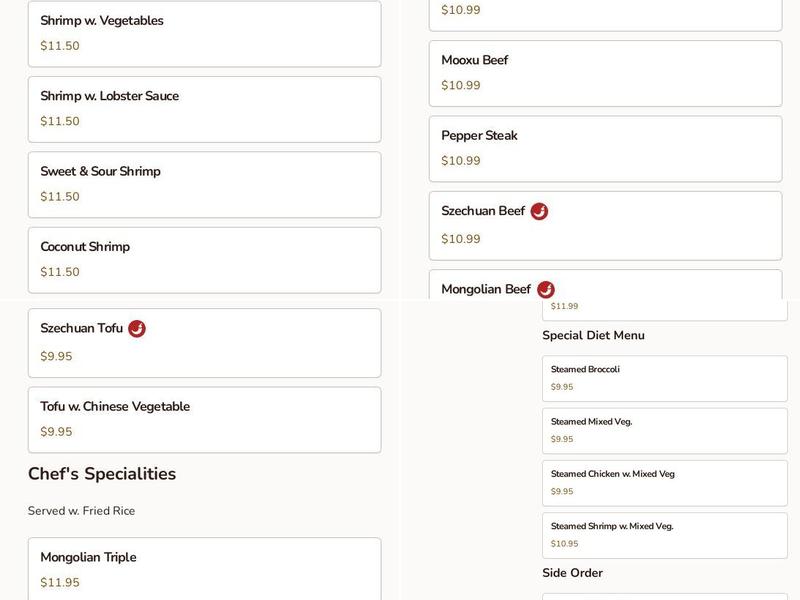The image size is (800, 600).
Task: Select Steamed Shrimp w. Mixed Veg. item
Action: tap(664, 535)
